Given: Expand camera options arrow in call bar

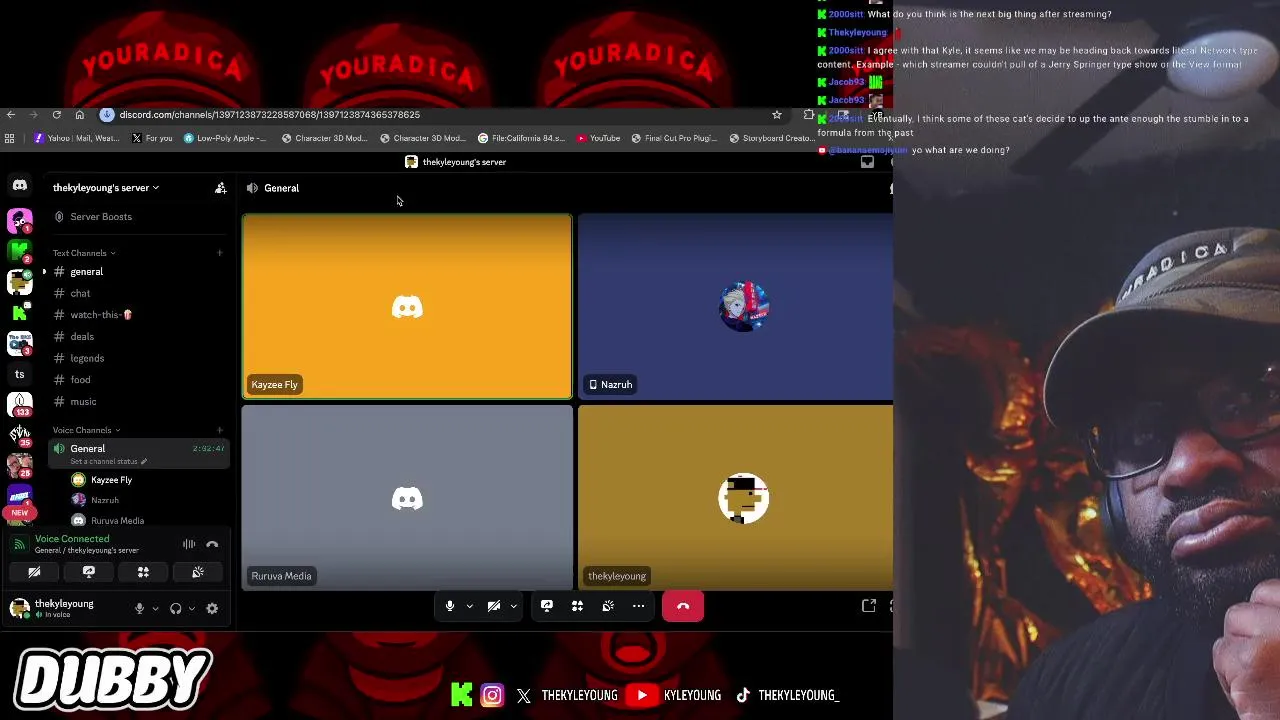Looking at the screenshot, I should (x=513, y=606).
